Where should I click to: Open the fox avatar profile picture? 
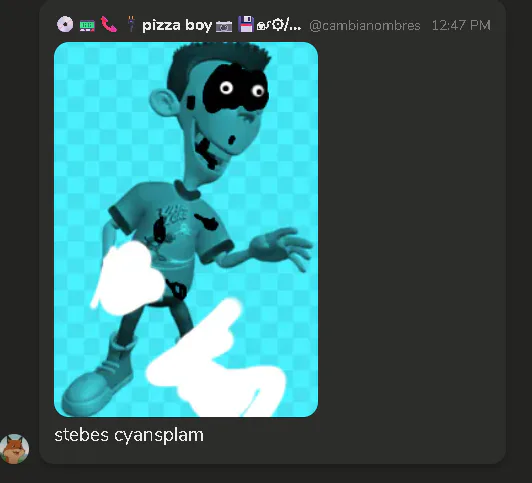tap(14, 448)
